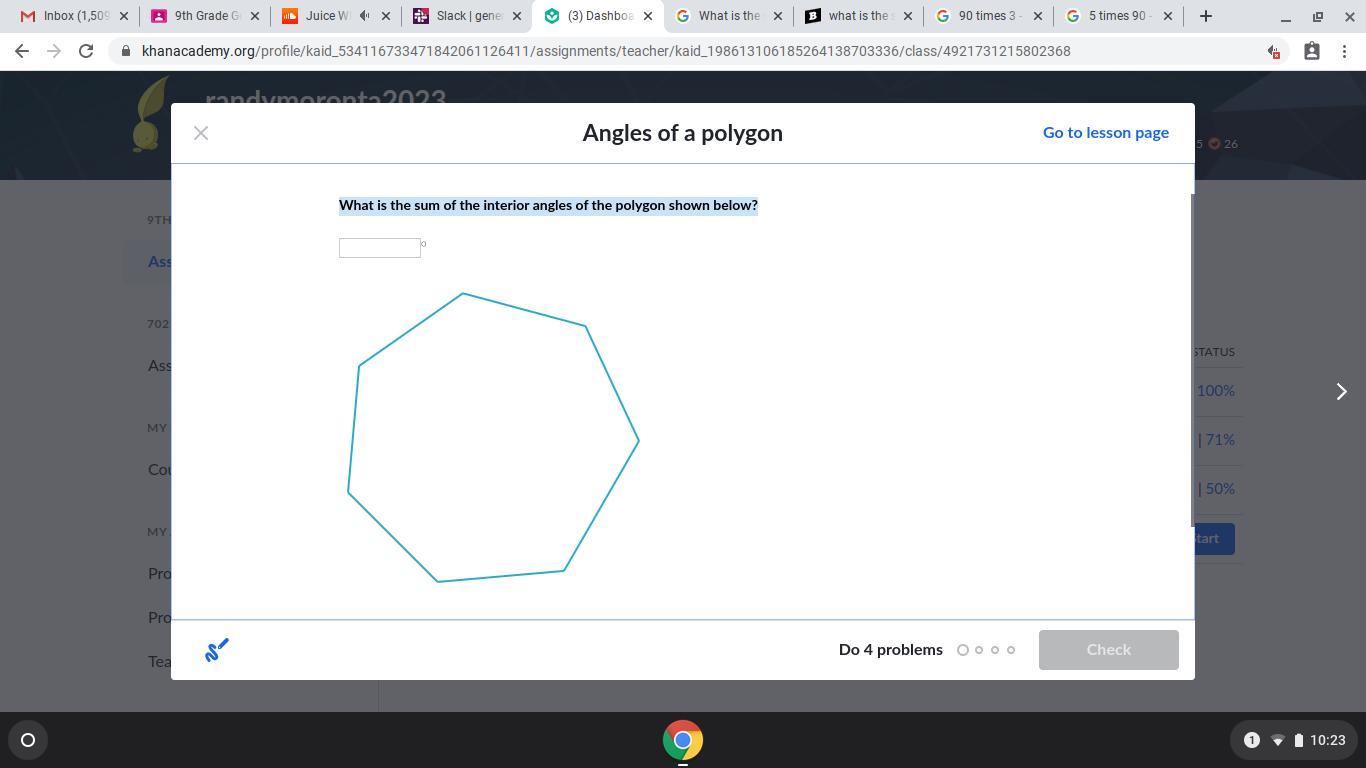Close the 9th Grade tab

point(255,16)
